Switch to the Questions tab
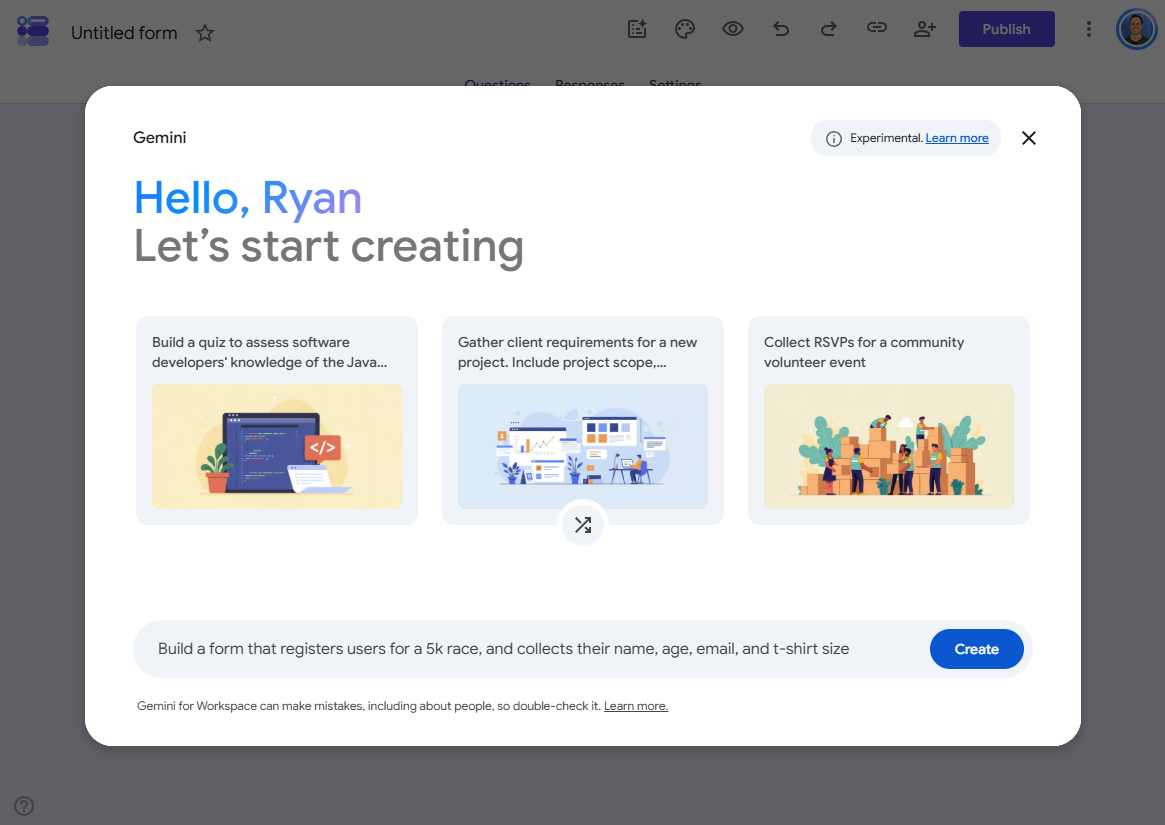The width and height of the screenshot is (1165, 825). [497, 84]
